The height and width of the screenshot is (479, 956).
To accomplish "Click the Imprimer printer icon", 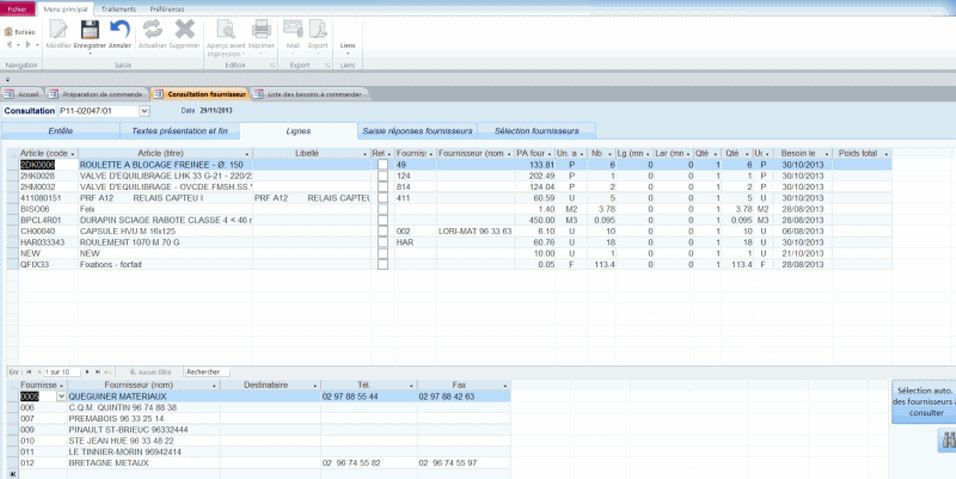I will tap(261, 29).
